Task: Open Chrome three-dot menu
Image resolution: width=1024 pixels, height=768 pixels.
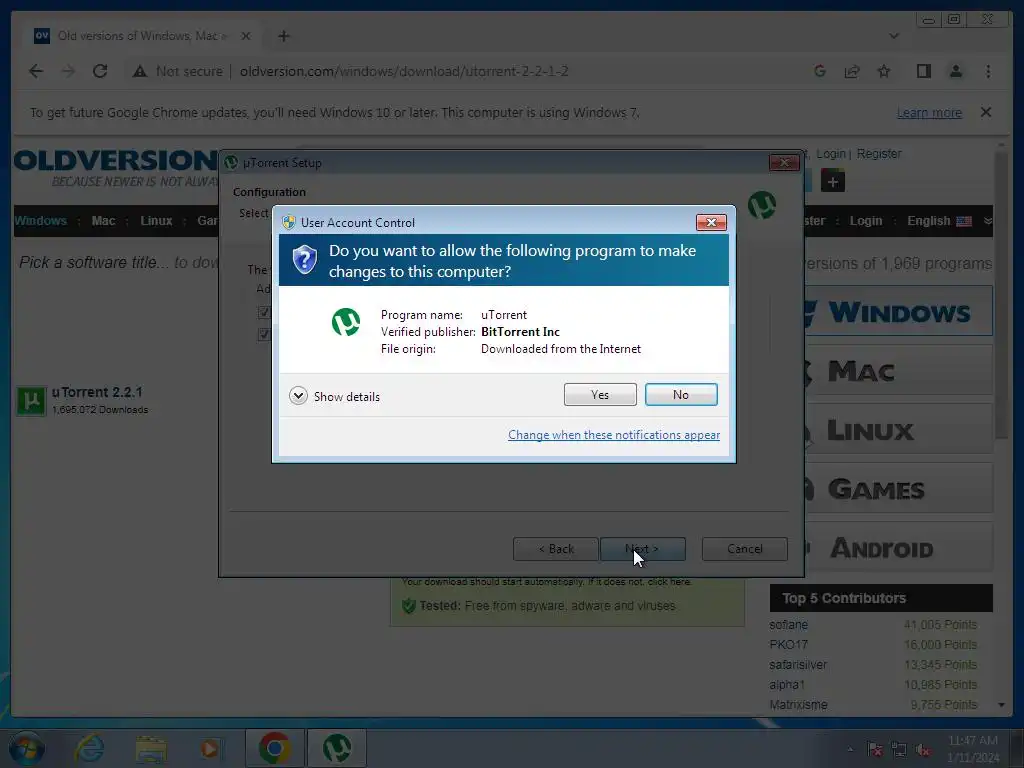Action: [x=988, y=71]
